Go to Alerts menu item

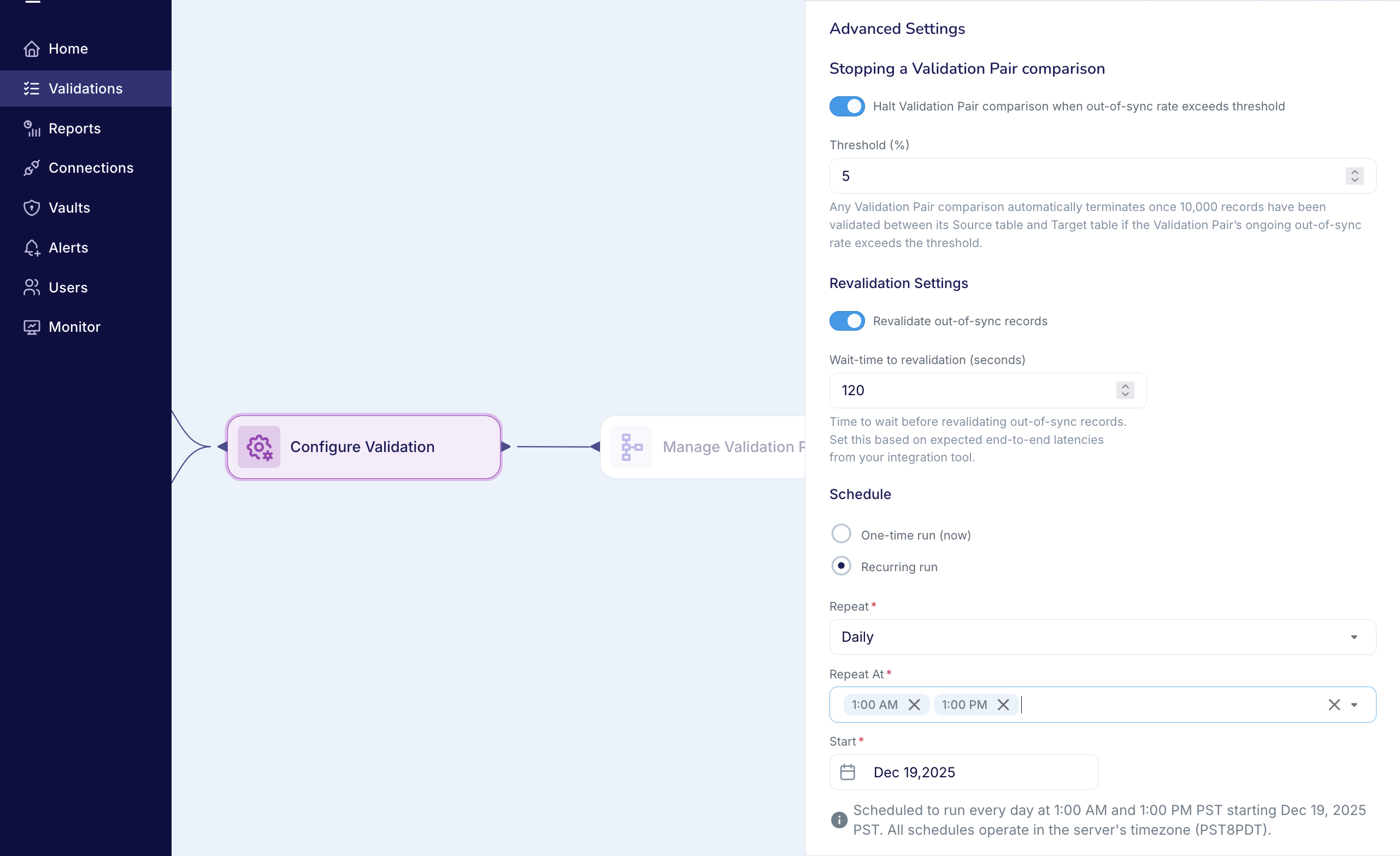pos(68,248)
